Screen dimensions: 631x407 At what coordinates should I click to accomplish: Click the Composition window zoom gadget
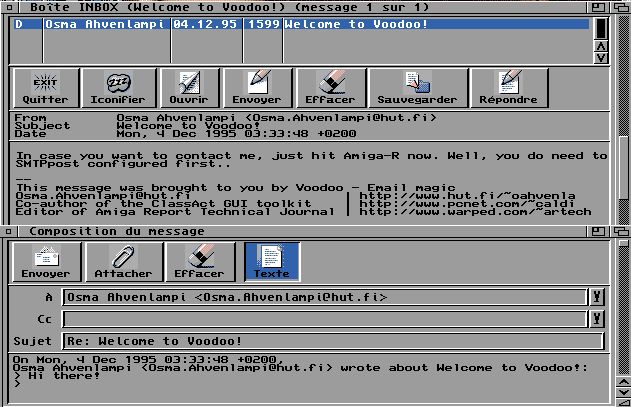pos(598,231)
